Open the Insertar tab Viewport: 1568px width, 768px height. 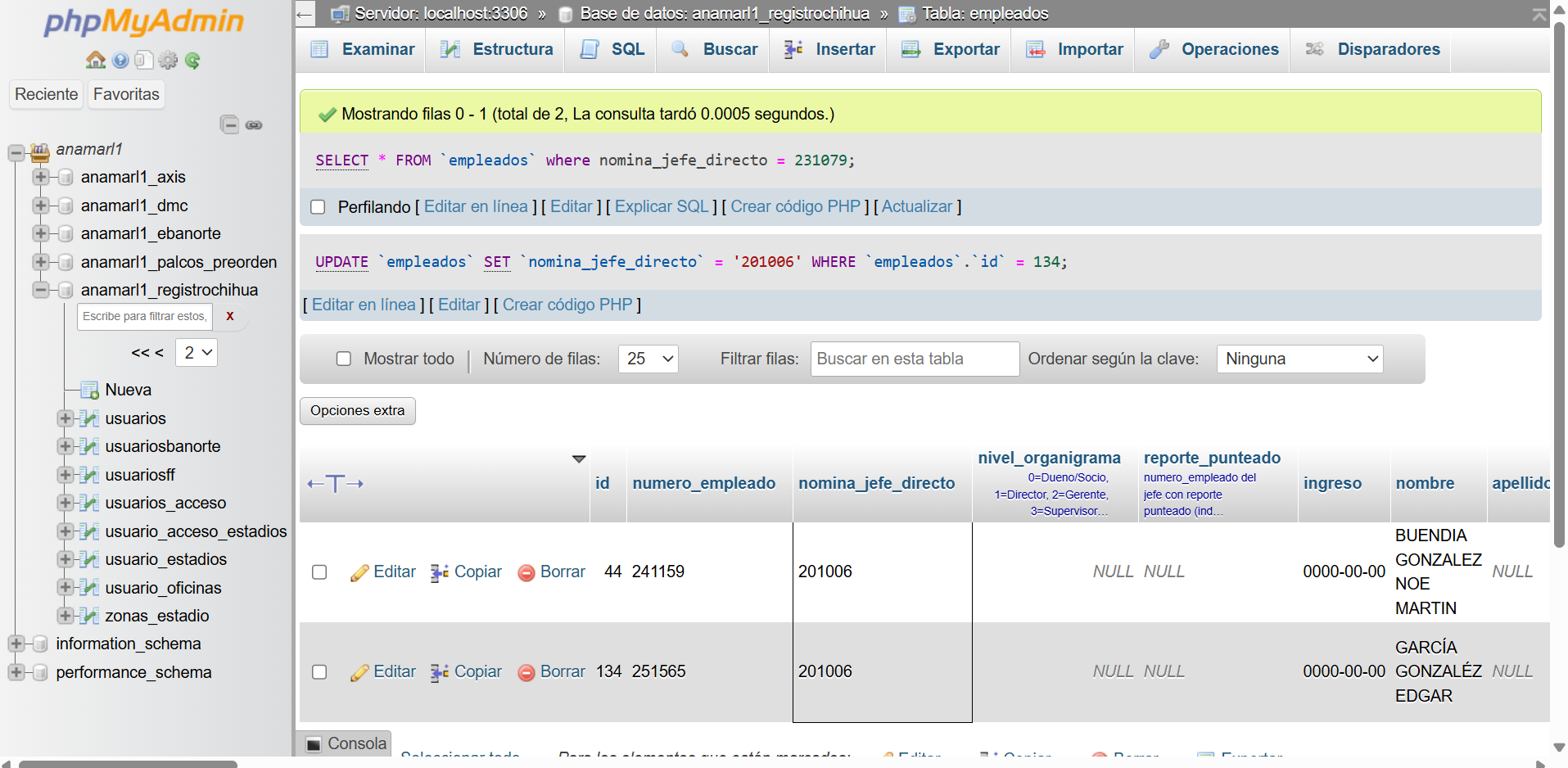click(829, 49)
